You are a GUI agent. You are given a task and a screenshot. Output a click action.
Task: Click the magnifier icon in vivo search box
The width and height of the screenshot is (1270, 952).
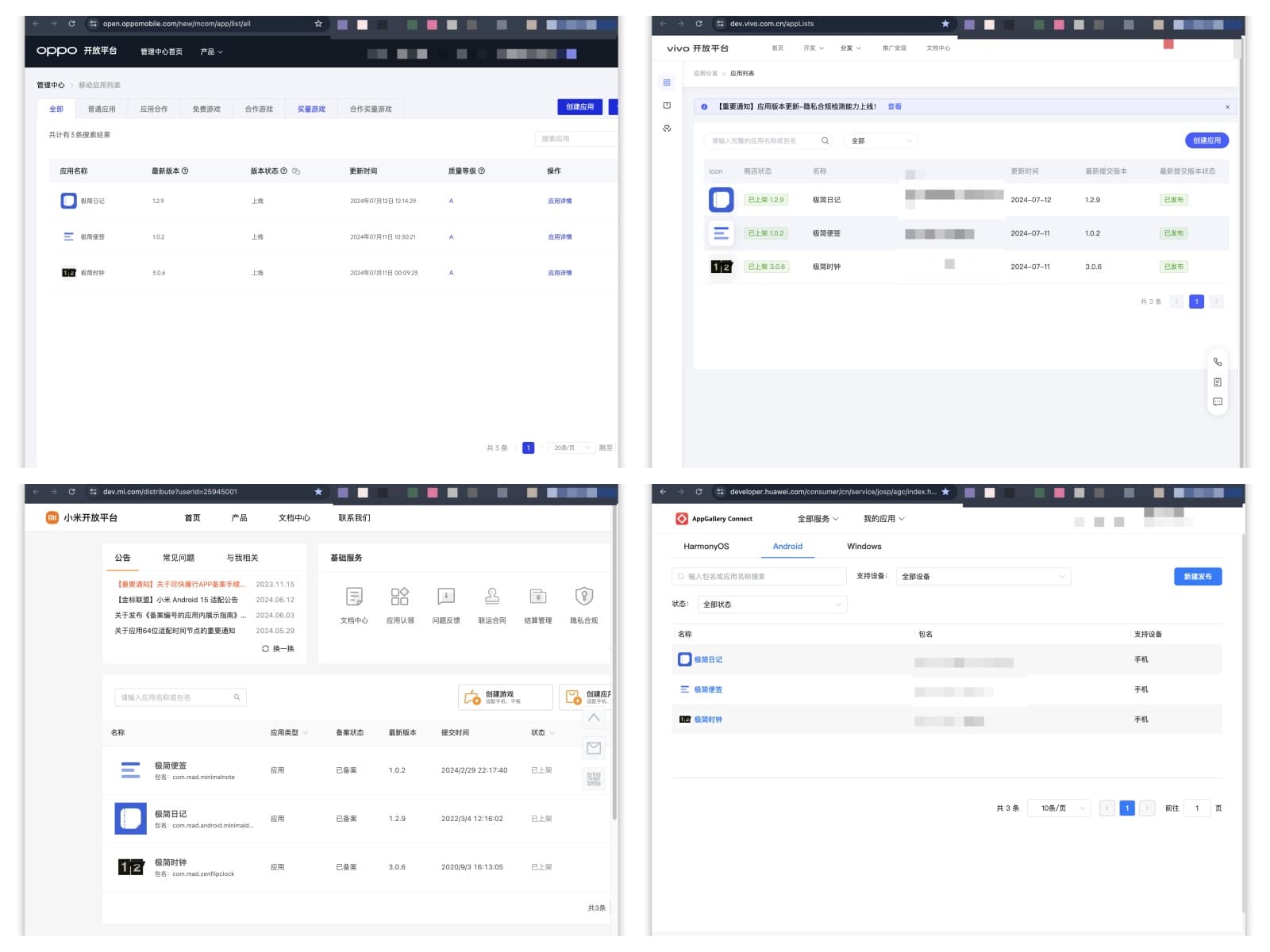point(825,141)
